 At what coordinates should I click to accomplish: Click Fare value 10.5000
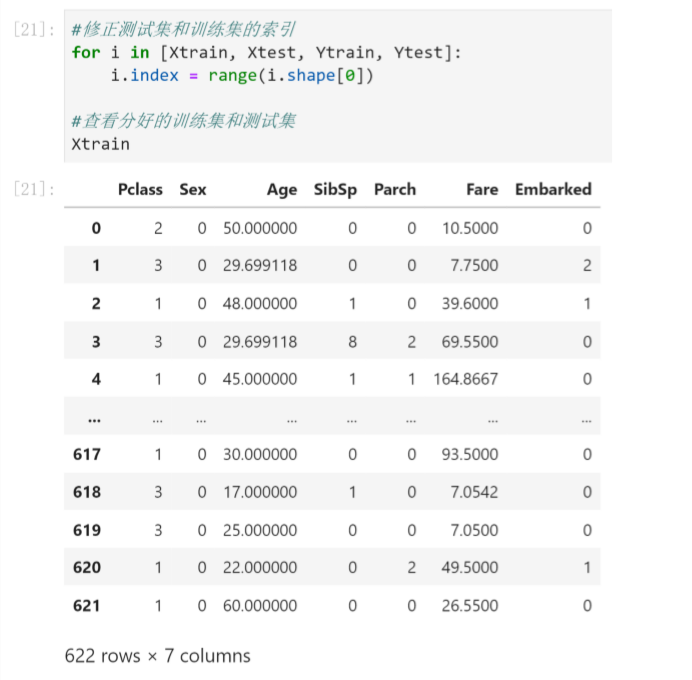point(470,228)
